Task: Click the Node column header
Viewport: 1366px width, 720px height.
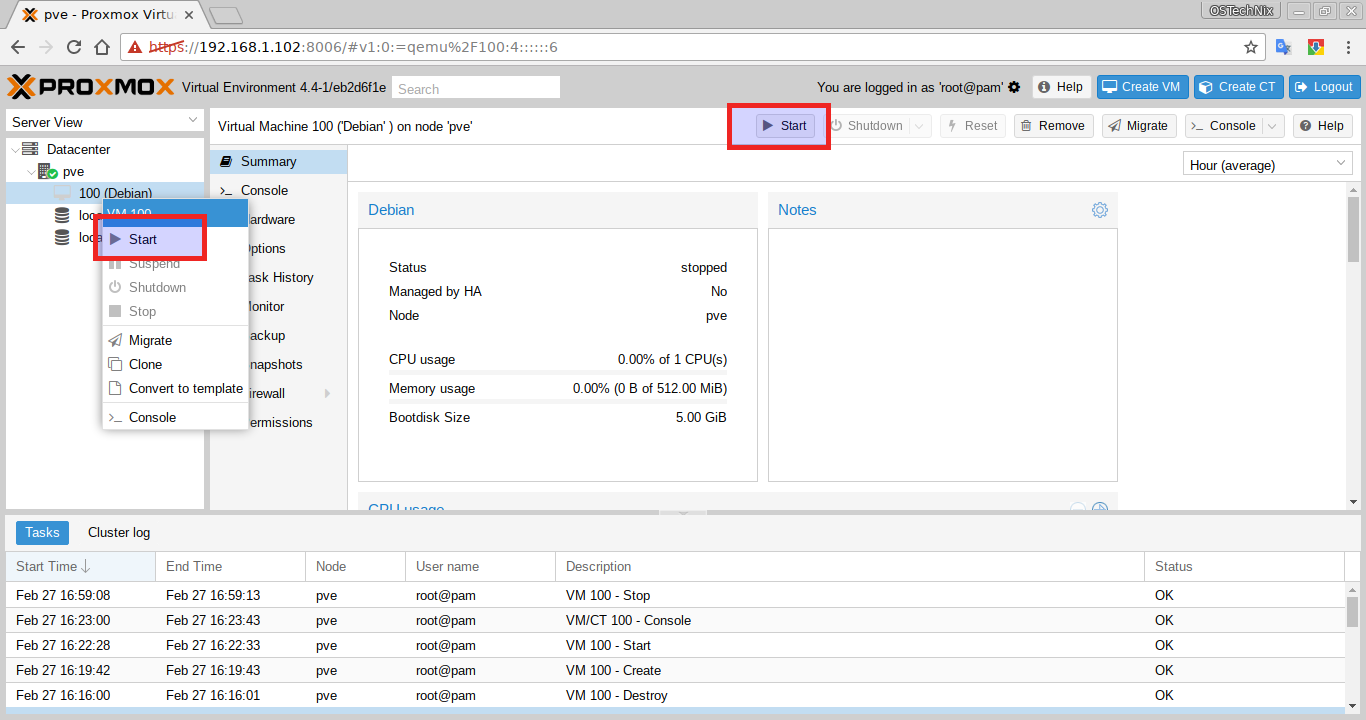Action: coord(355,566)
